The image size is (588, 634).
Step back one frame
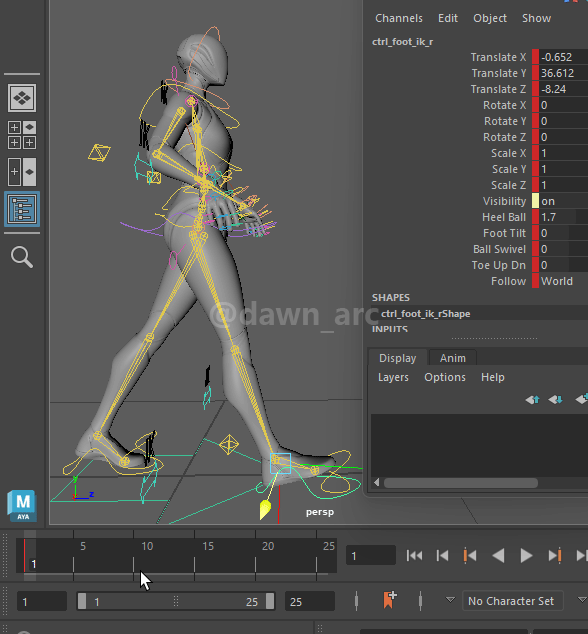pyautogui.click(x=442, y=556)
